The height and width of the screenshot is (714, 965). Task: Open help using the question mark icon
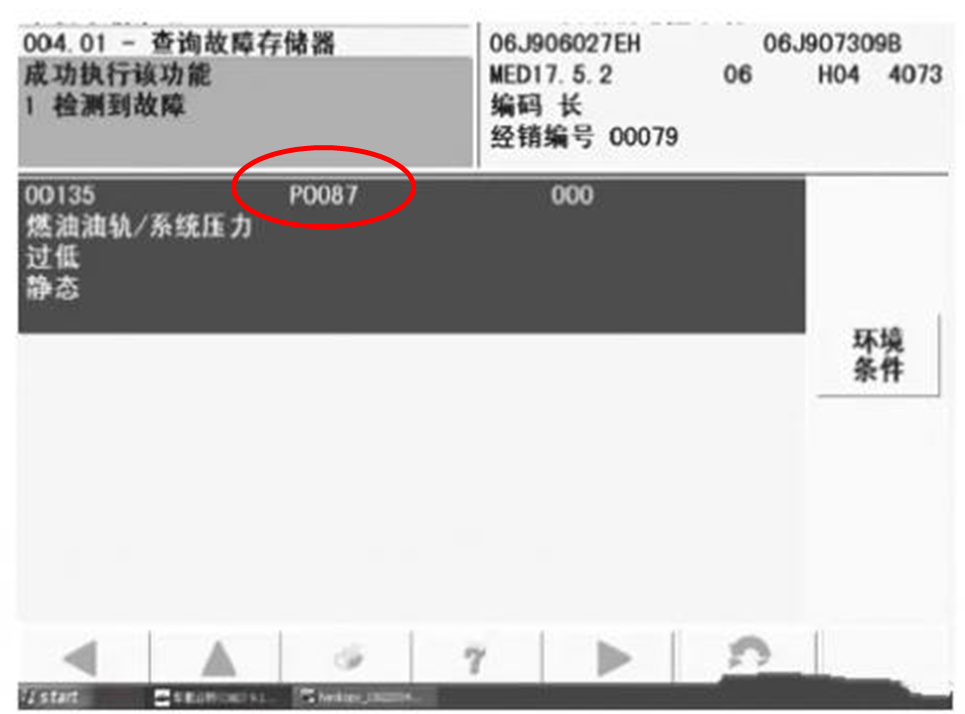point(475,652)
